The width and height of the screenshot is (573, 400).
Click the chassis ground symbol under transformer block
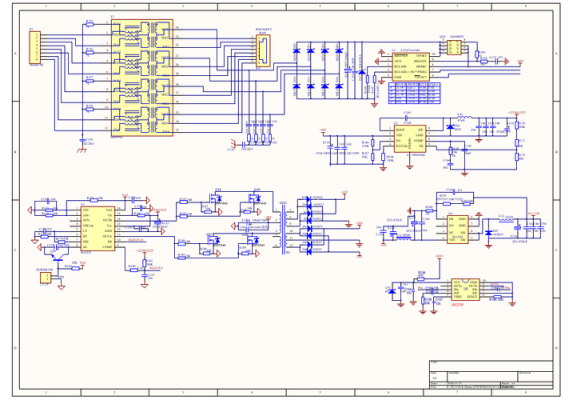(x=81, y=150)
